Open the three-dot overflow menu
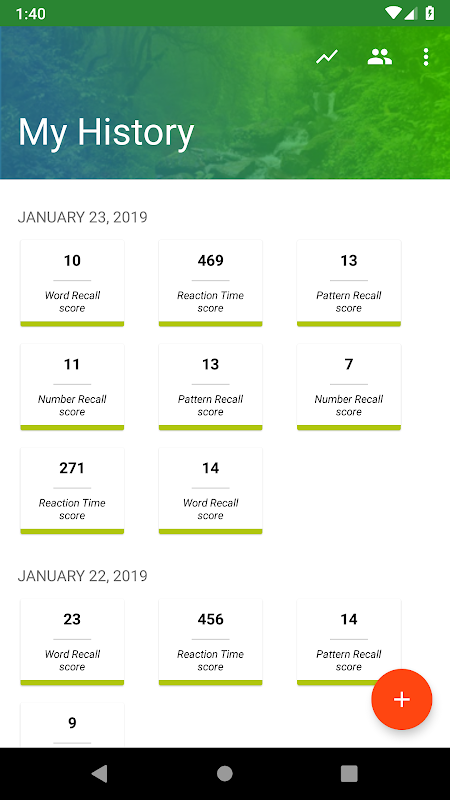This screenshot has height=800, width=450. coord(426,57)
